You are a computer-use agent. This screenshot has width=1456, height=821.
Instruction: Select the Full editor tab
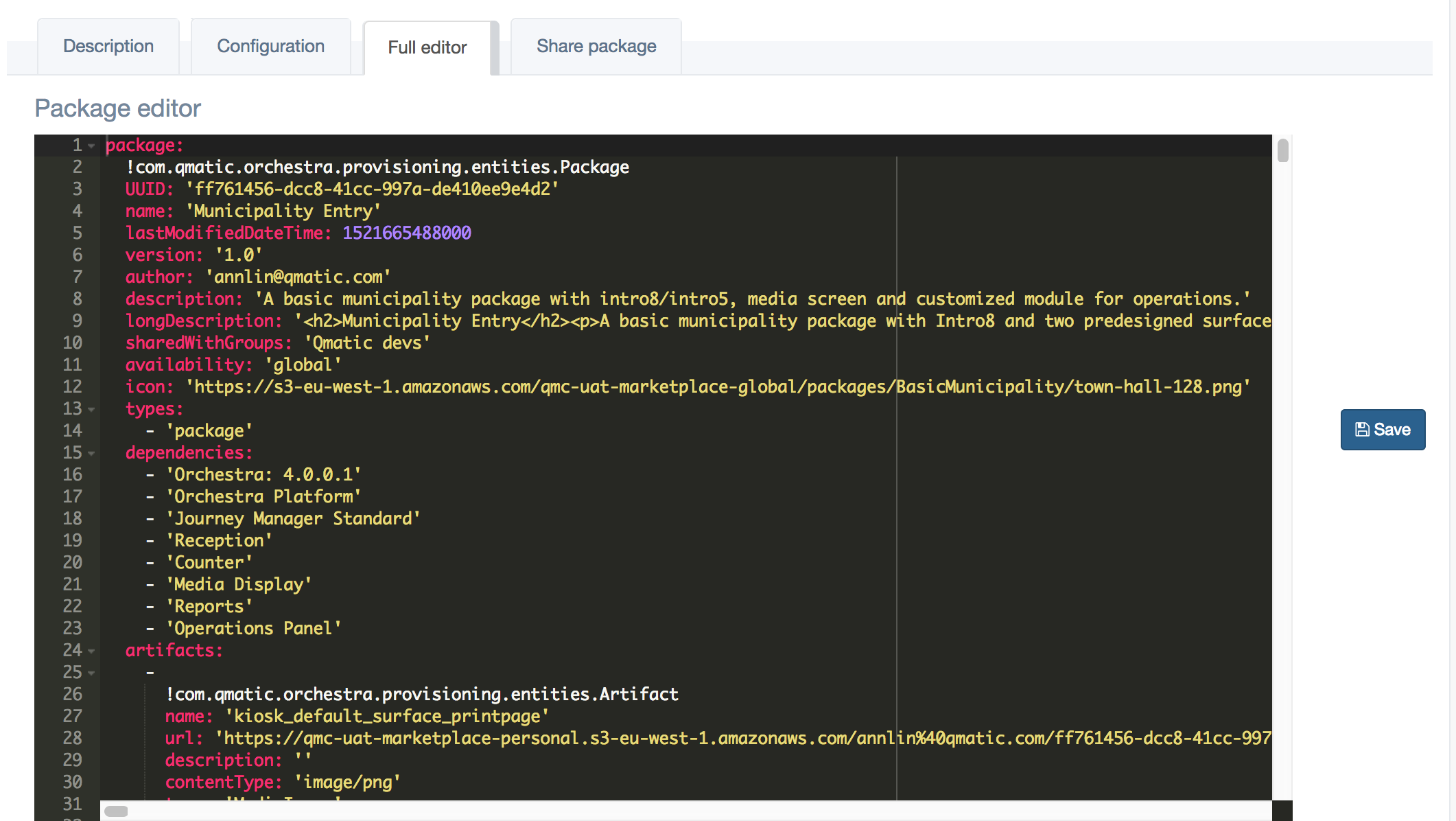coord(427,47)
